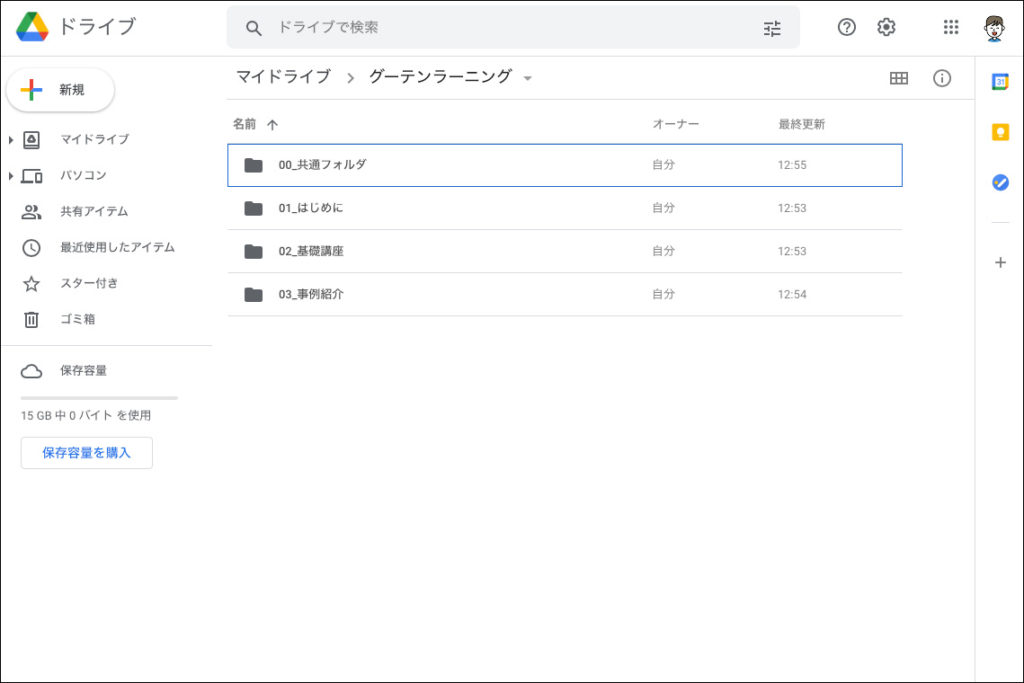Click 保存容量を購入 button
The height and width of the screenshot is (683, 1024).
[x=87, y=453]
